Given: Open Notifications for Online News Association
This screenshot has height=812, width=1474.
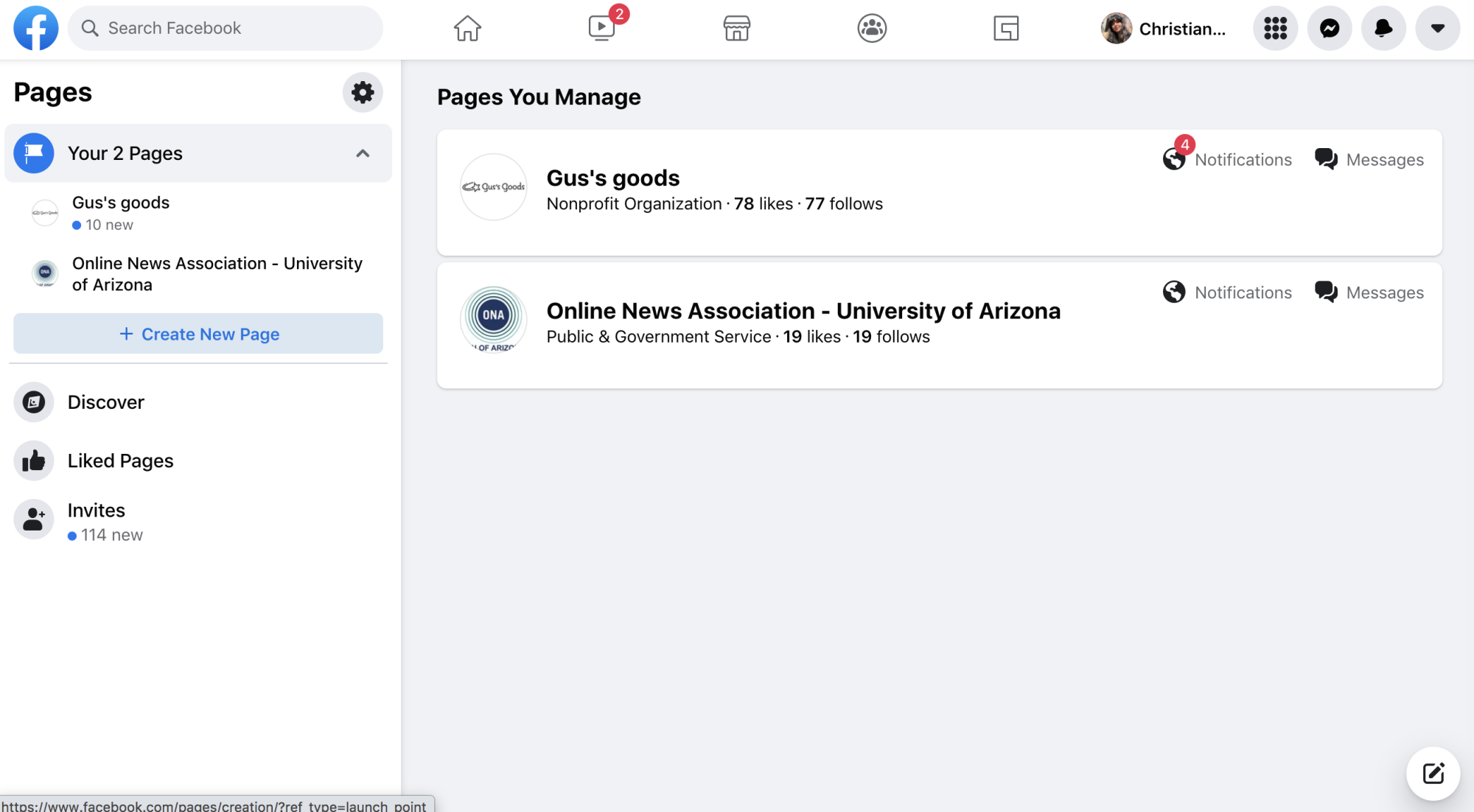Looking at the screenshot, I should tap(1227, 293).
